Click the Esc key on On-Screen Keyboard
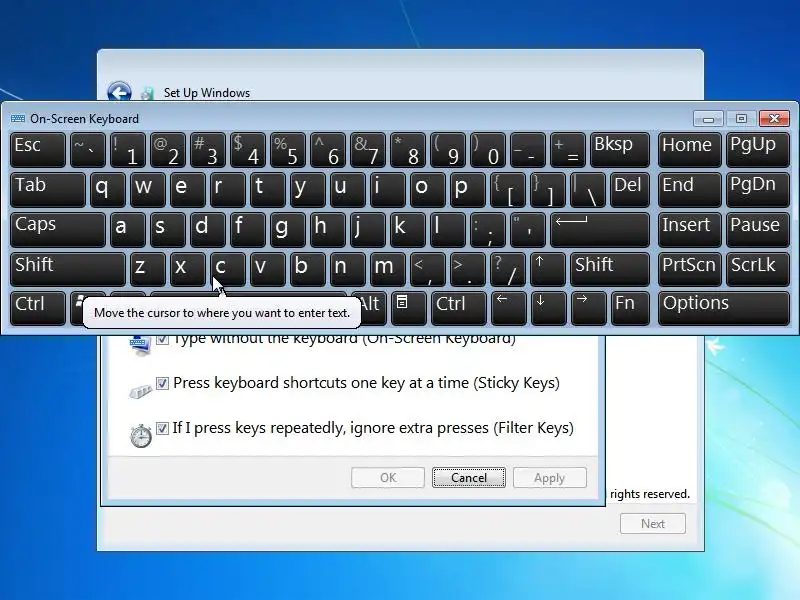The width and height of the screenshot is (800, 600). tap(38, 149)
